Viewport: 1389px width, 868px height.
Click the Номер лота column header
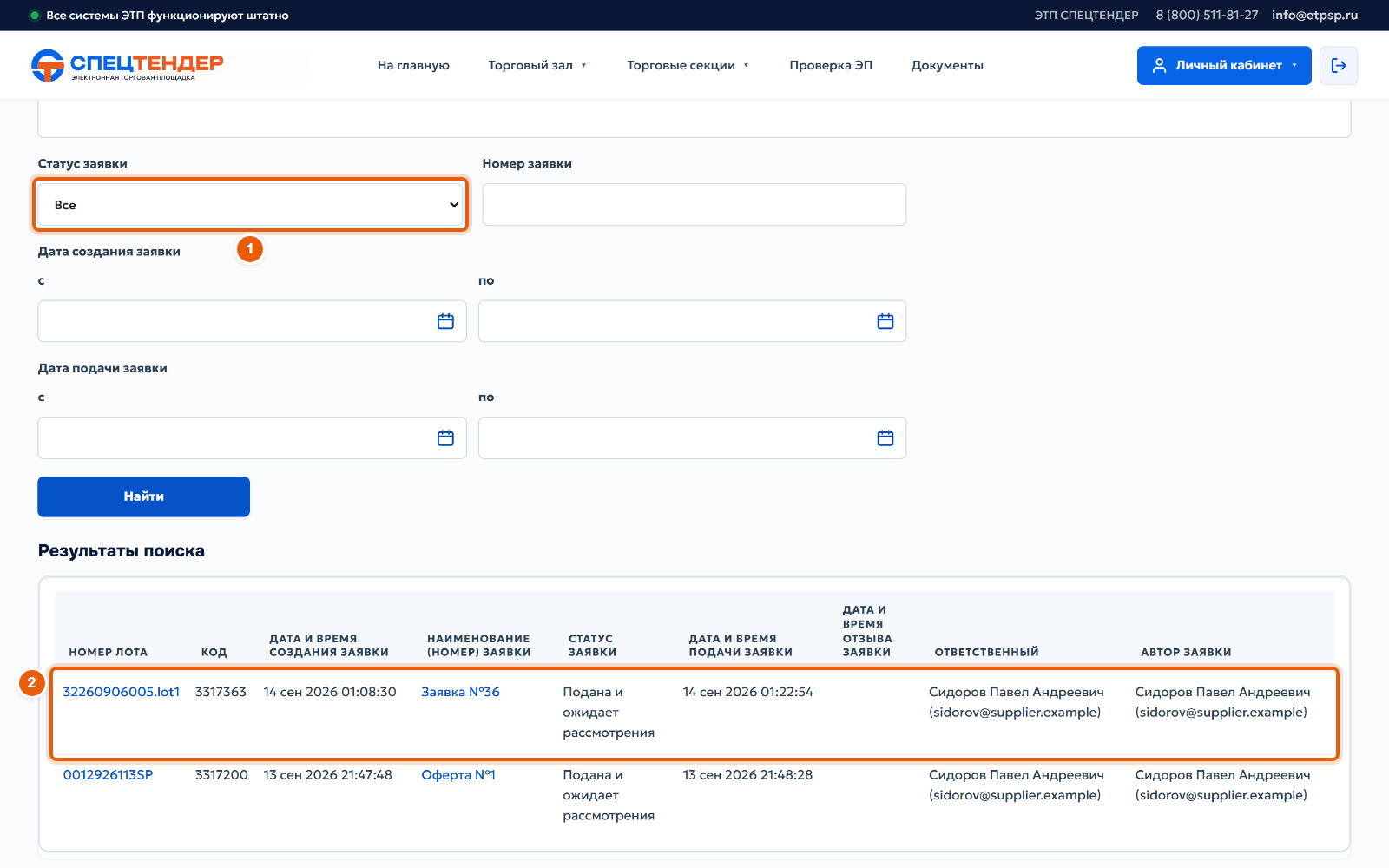109,652
